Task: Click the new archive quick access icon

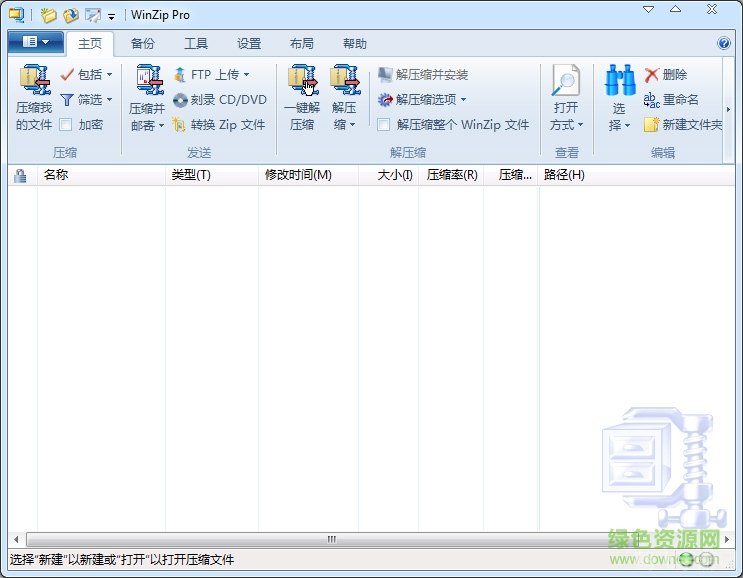Action: click(x=48, y=15)
